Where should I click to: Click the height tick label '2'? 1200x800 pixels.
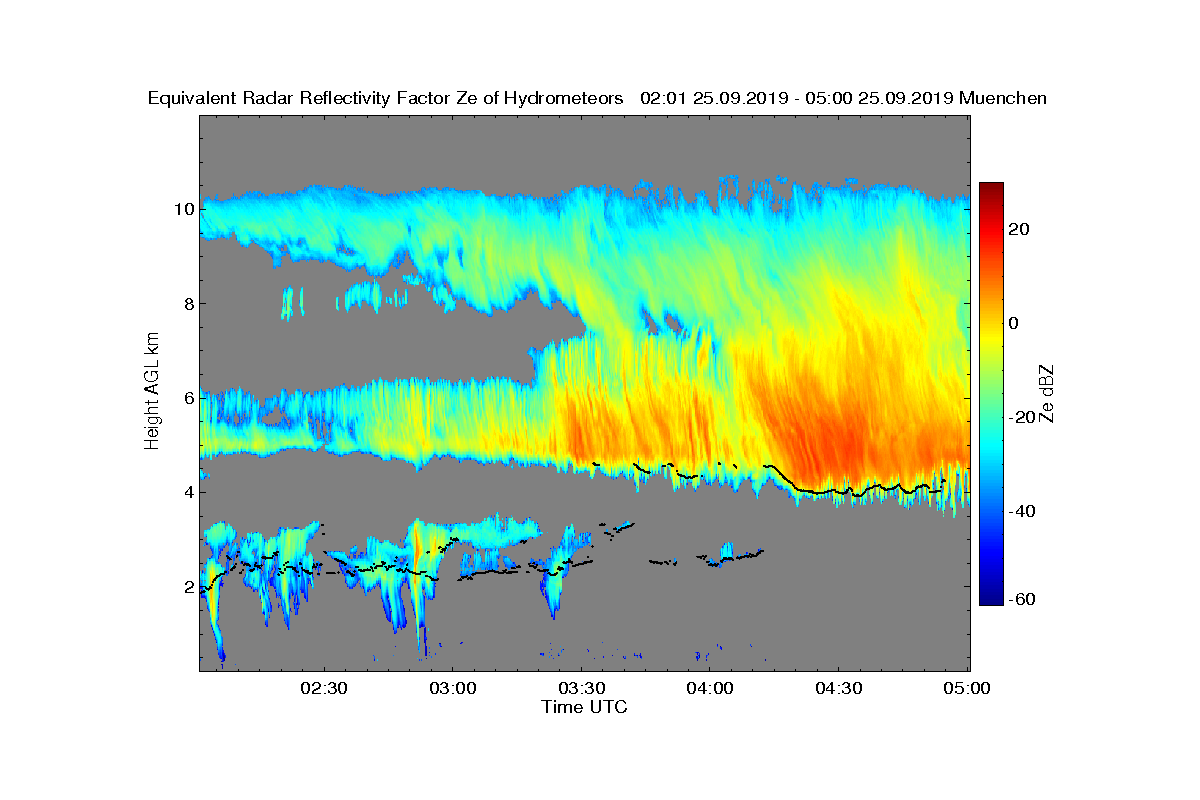tap(187, 586)
